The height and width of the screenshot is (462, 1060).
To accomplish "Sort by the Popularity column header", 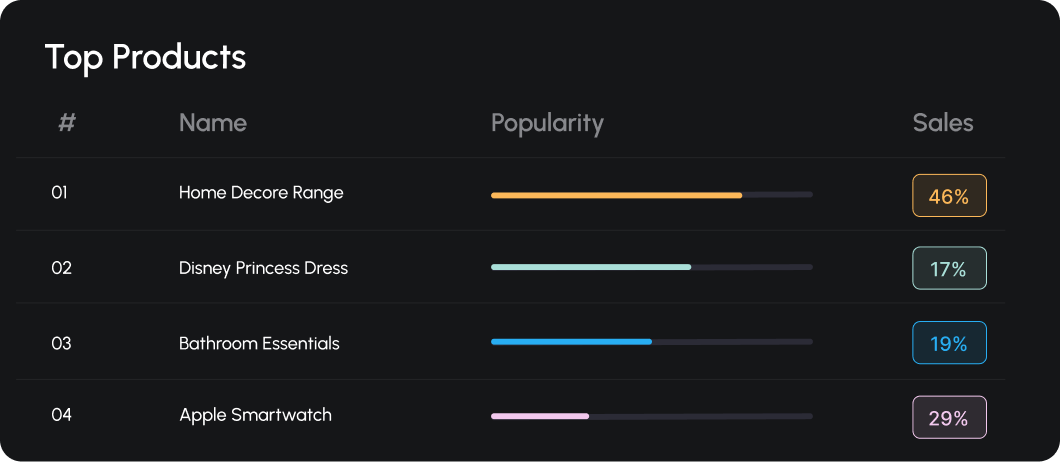I will point(547,124).
